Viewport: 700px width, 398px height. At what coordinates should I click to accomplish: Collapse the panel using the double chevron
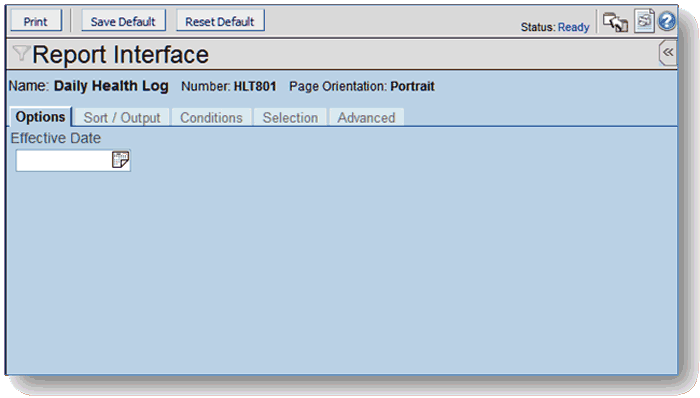[x=668, y=53]
